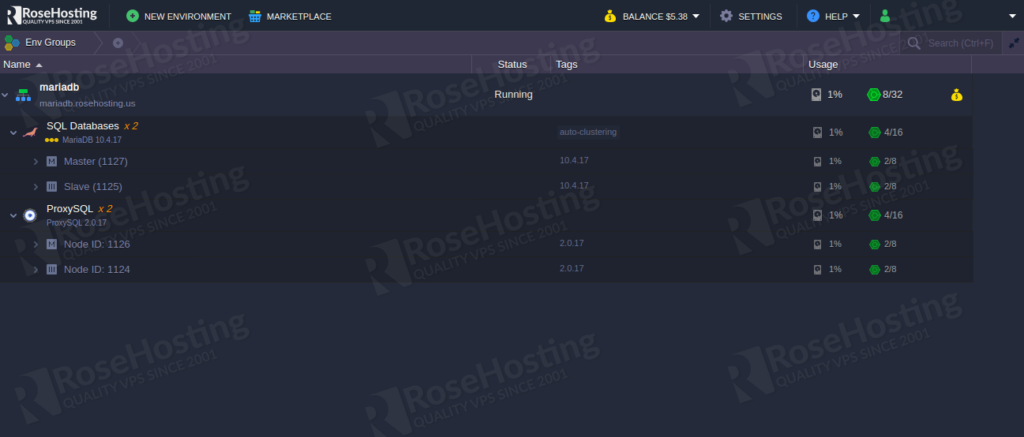
Task: Collapse the mariadb environment row
Action: point(5,95)
